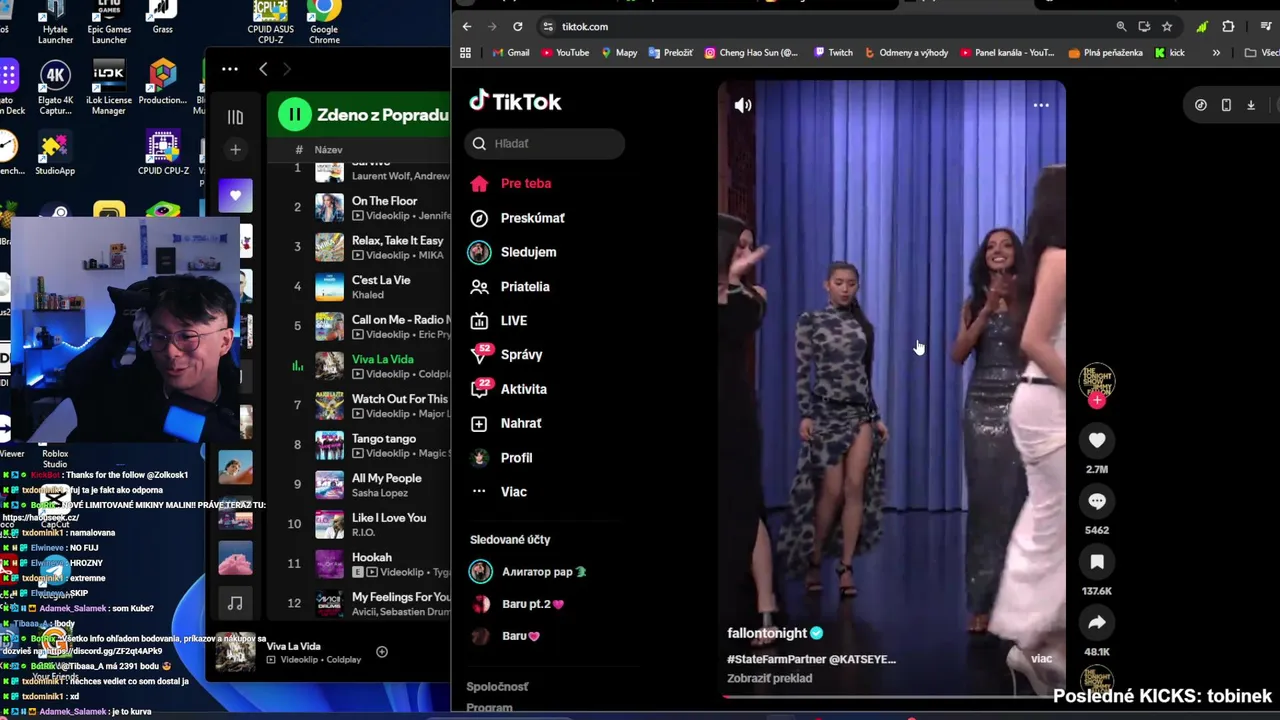
Task: Bookmark this page with star icon
Action: (1167, 27)
